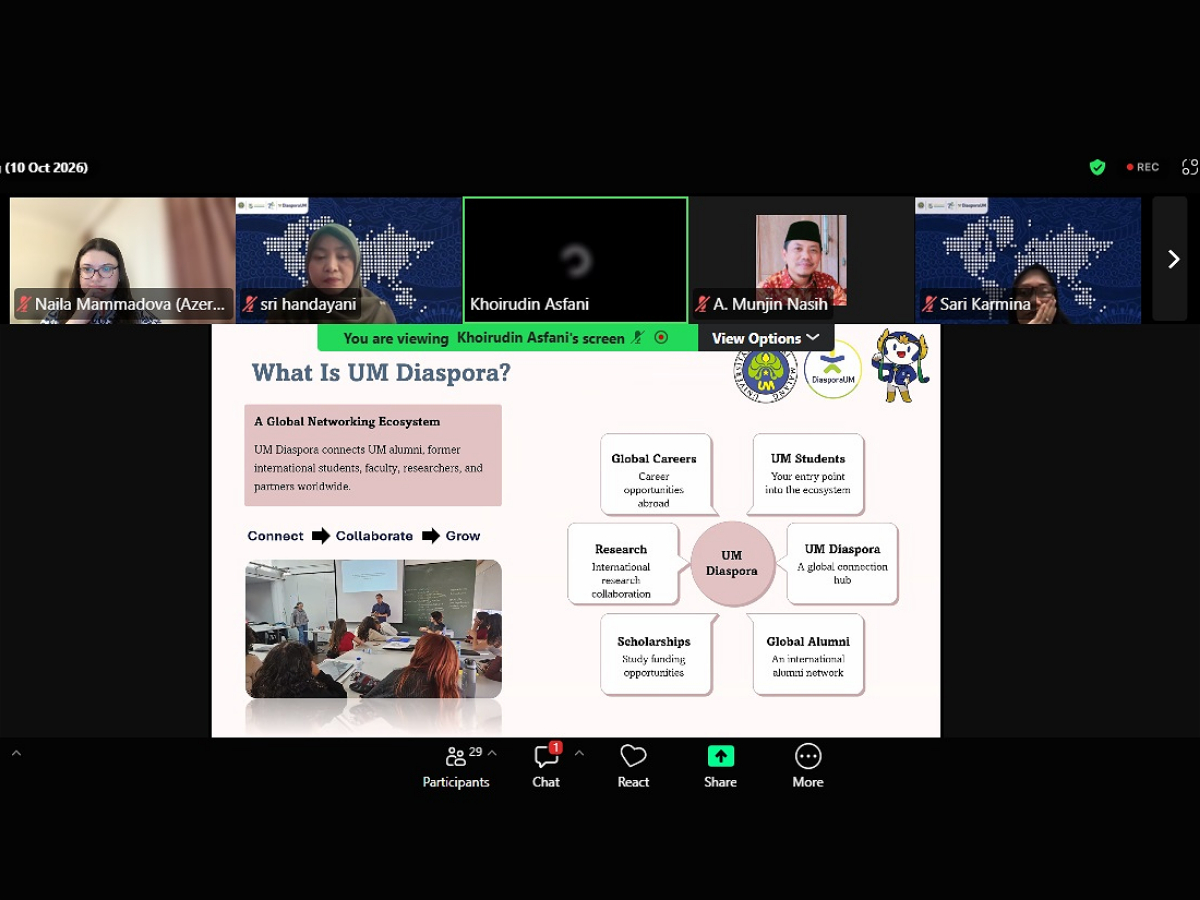The image size is (1200, 900).
Task: Click the "What Is UM Diaspora?" heading
Action: tap(381, 373)
